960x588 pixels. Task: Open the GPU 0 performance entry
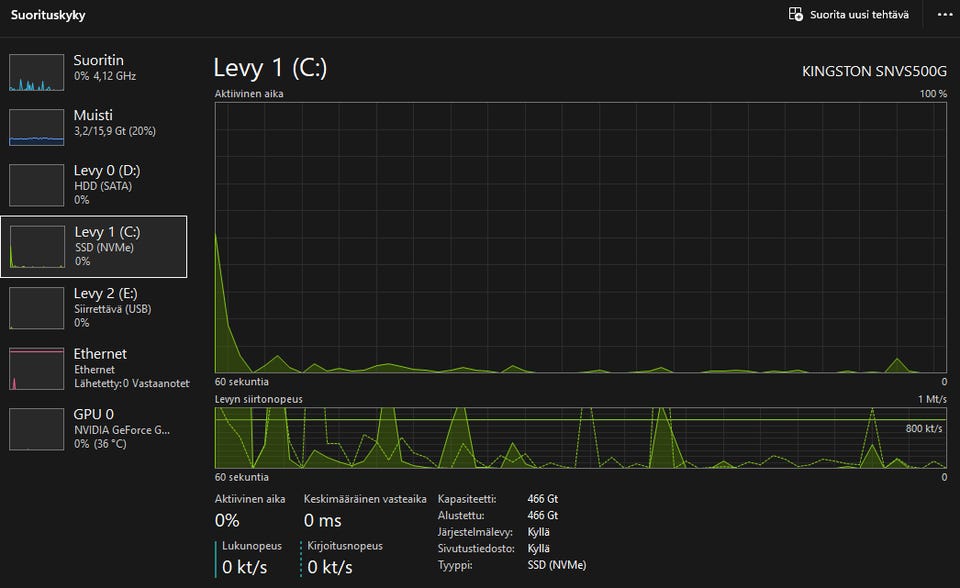[x=94, y=429]
